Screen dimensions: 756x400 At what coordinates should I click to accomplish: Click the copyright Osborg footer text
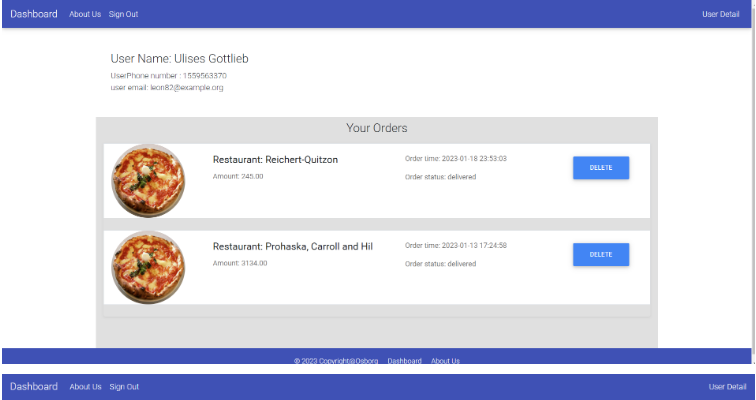click(336, 360)
